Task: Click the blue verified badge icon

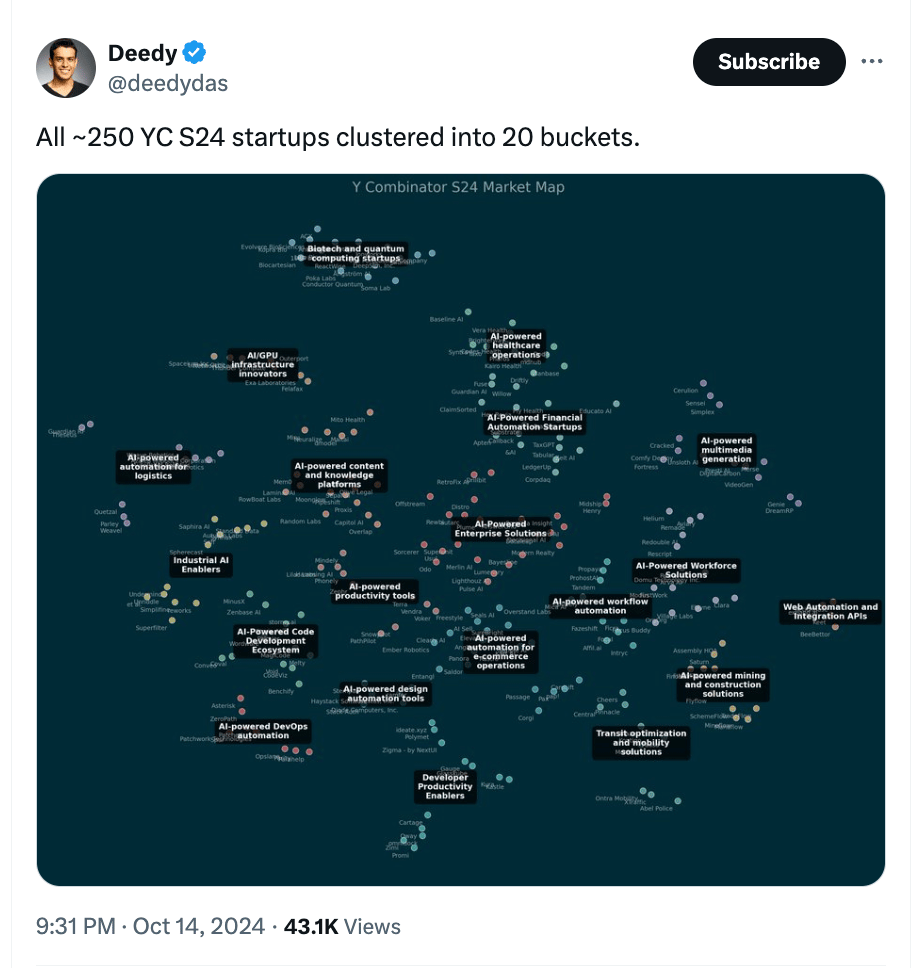Action: point(194,52)
